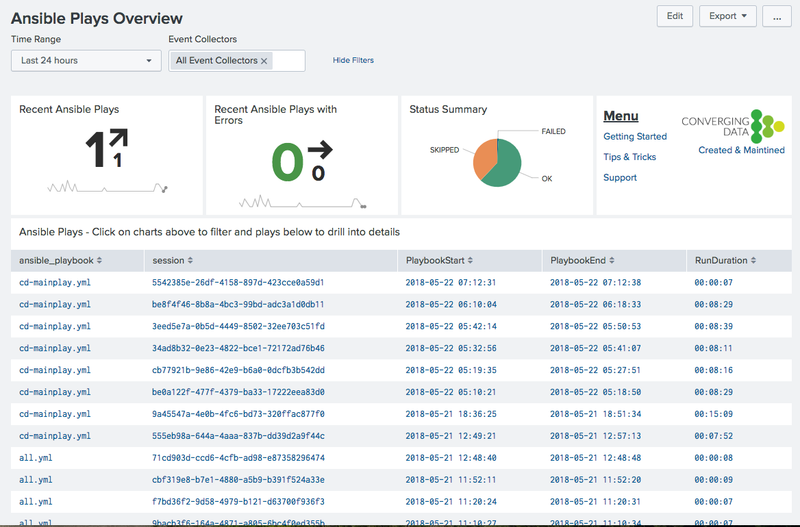Viewport: 800px width, 527px height.
Task: Select the orange SKIPPED pie slice
Action: pyautogui.click(x=484, y=158)
